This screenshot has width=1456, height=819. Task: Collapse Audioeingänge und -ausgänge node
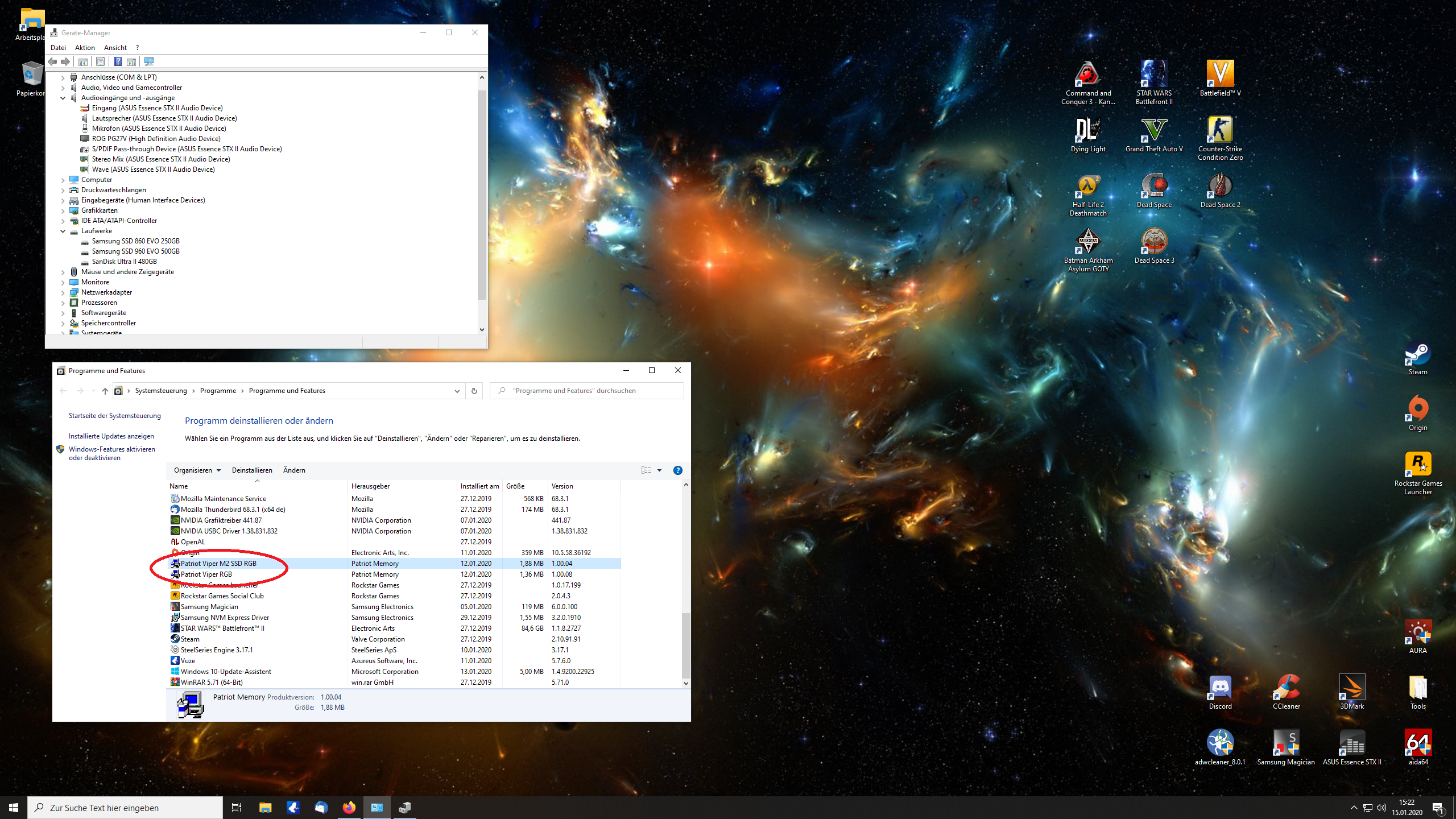tap(63, 98)
